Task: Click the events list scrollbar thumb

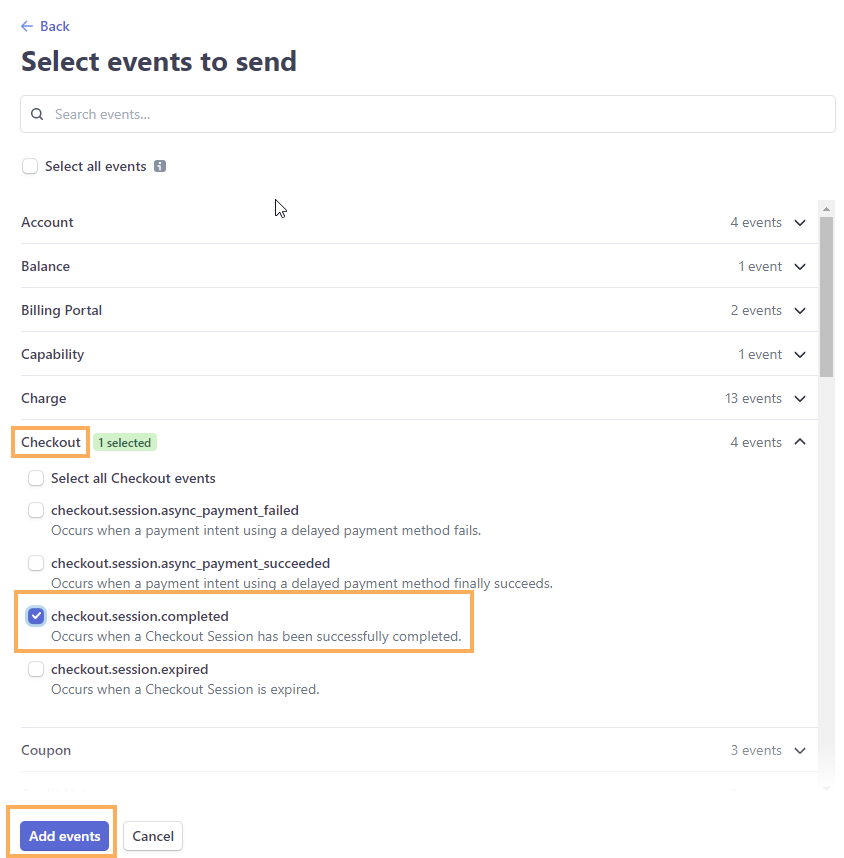Action: 826,297
